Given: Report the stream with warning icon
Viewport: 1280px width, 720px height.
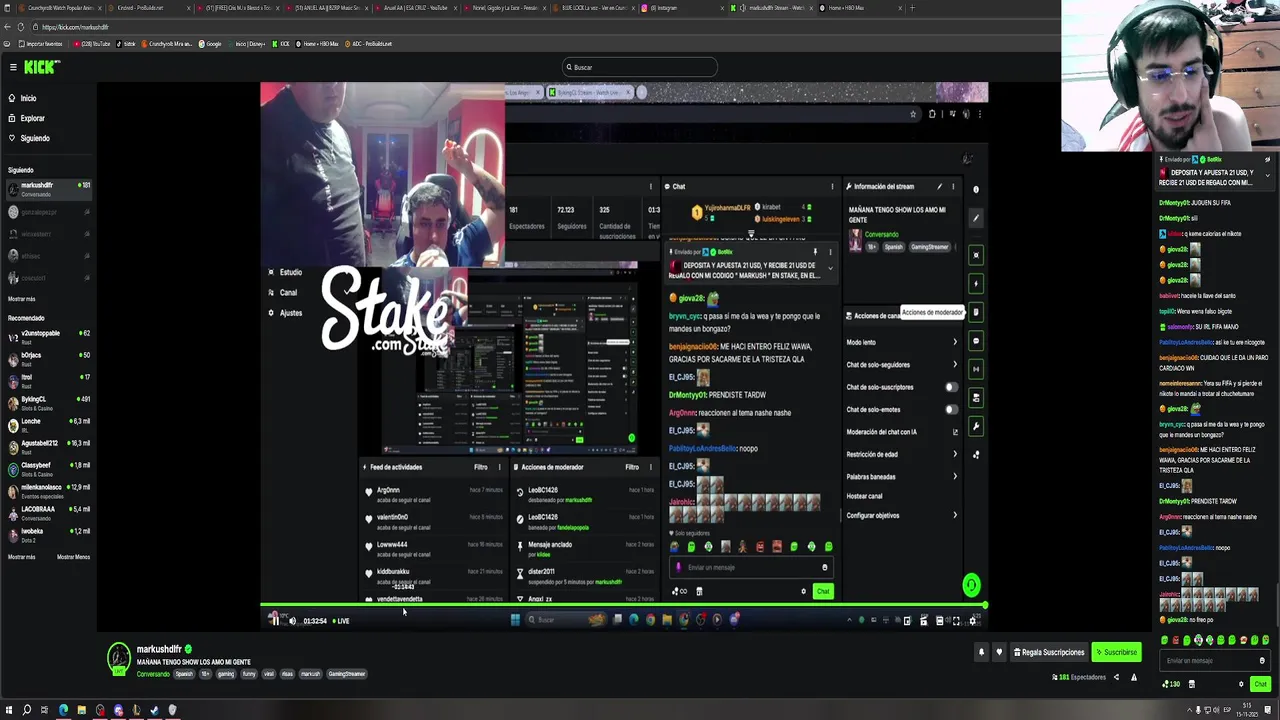Looking at the screenshot, I should click(x=1134, y=677).
